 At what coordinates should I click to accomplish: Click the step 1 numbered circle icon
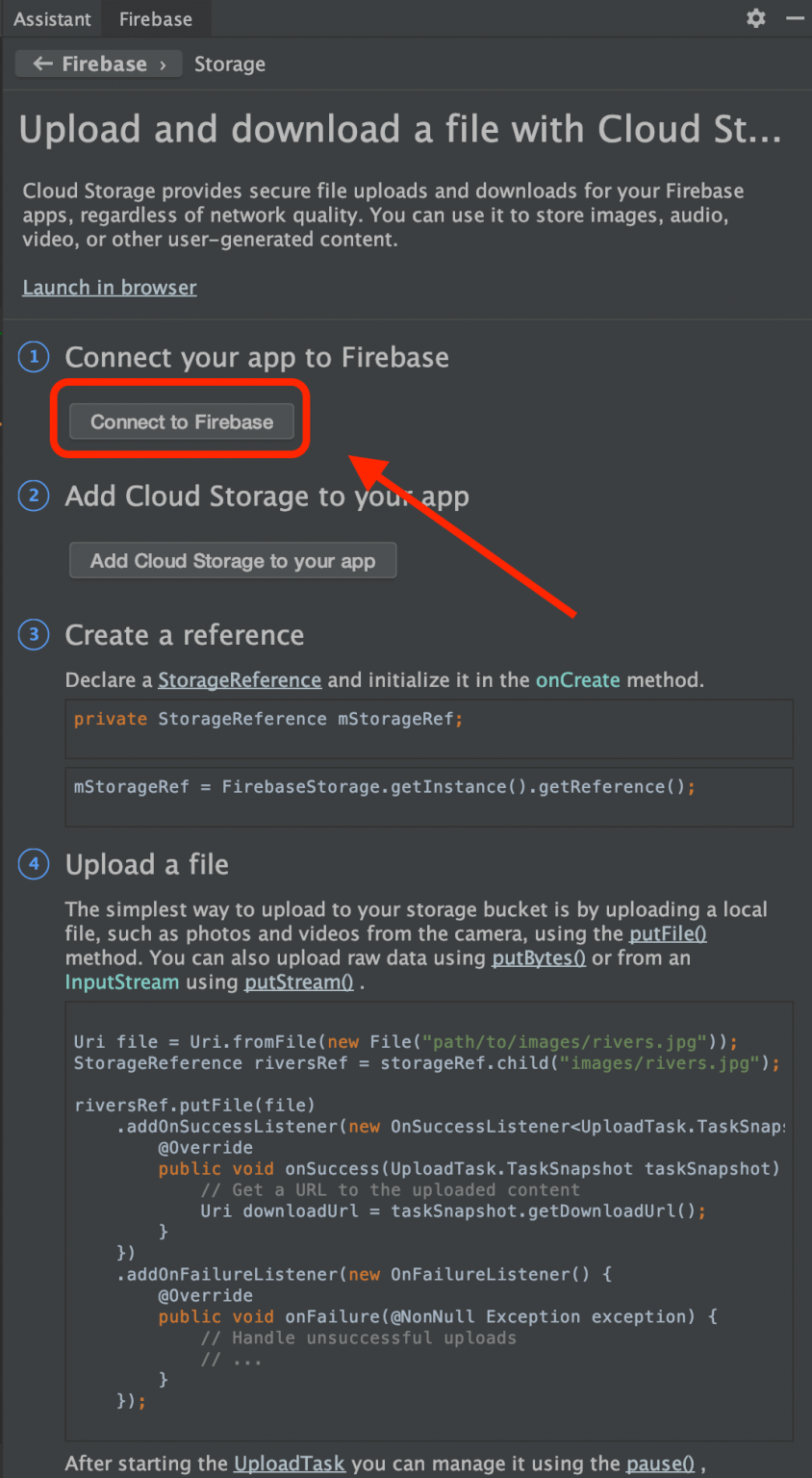pos(33,357)
